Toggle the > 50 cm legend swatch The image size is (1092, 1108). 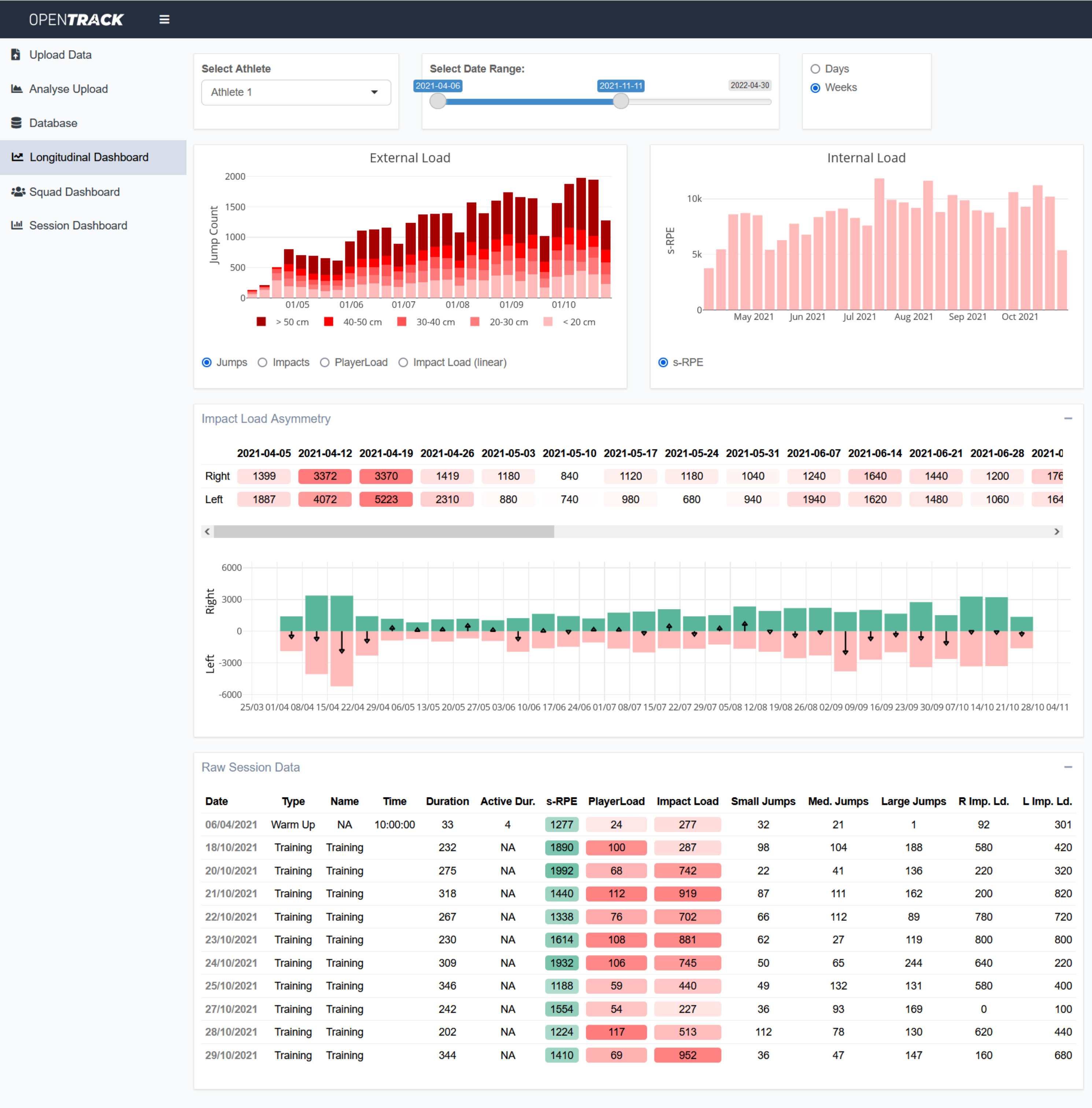pyautogui.click(x=261, y=322)
